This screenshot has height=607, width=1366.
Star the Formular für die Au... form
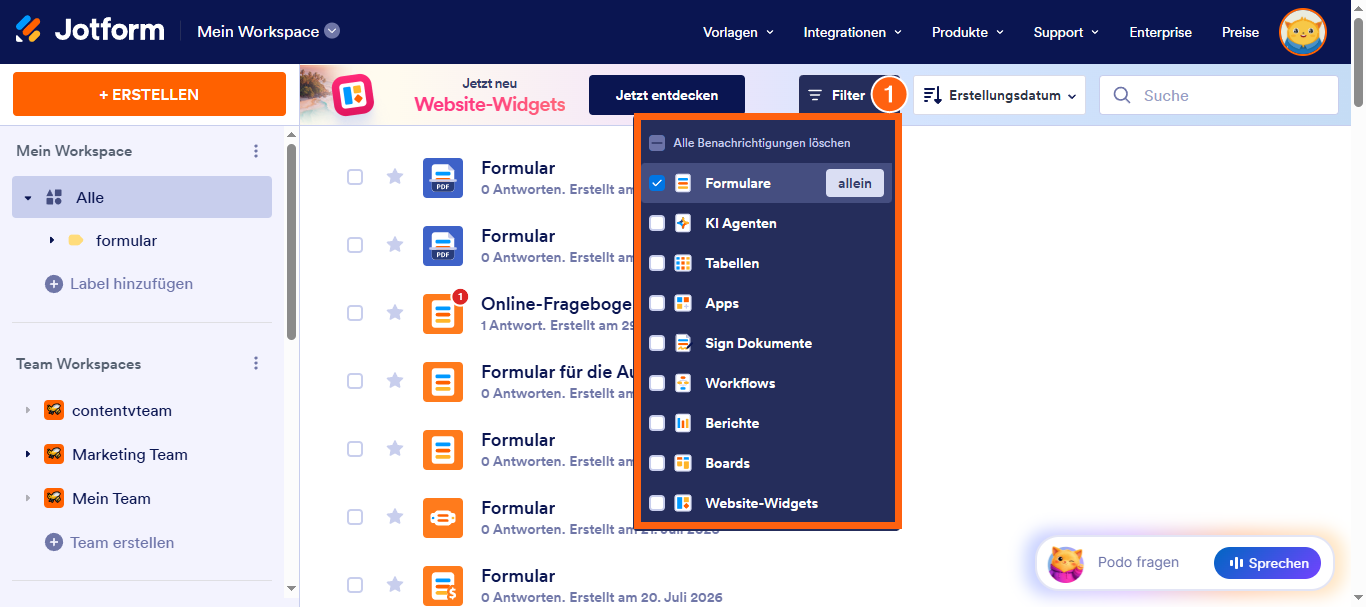pos(395,380)
